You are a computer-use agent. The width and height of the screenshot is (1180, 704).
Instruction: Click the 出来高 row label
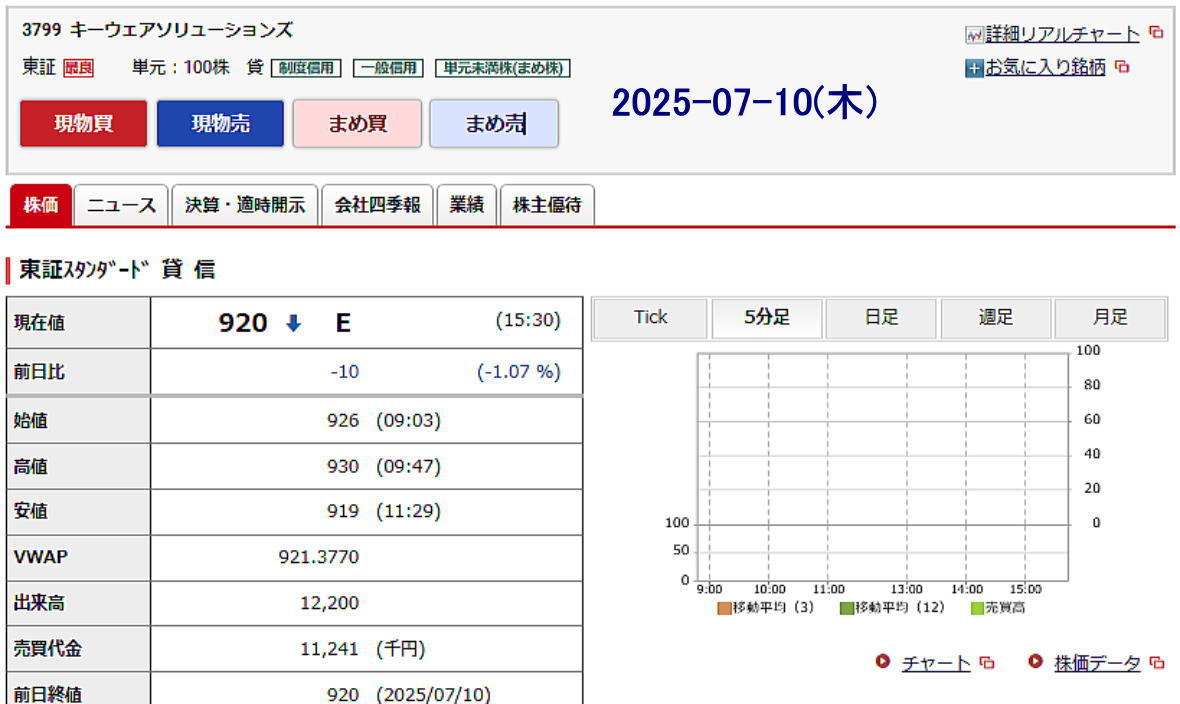39,603
